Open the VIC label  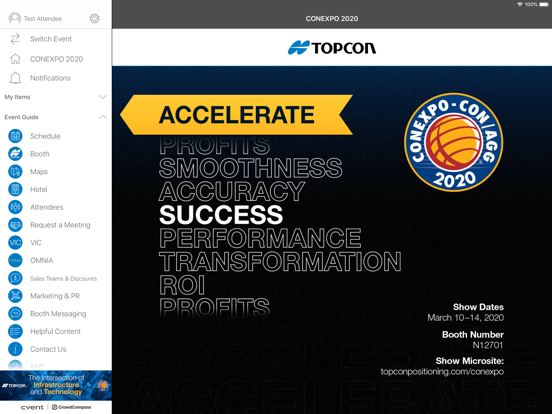tap(36, 243)
